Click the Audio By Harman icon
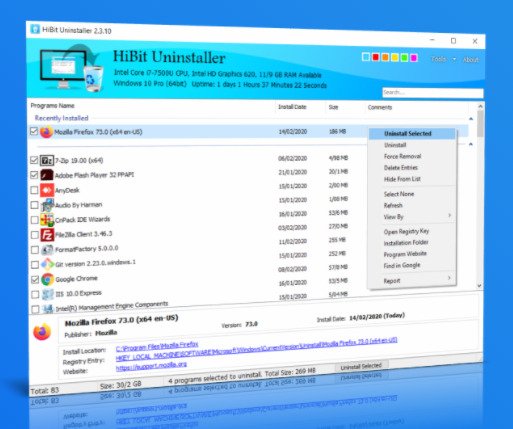The width and height of the screenshot is (513, 429). click(x=47, y=205)
